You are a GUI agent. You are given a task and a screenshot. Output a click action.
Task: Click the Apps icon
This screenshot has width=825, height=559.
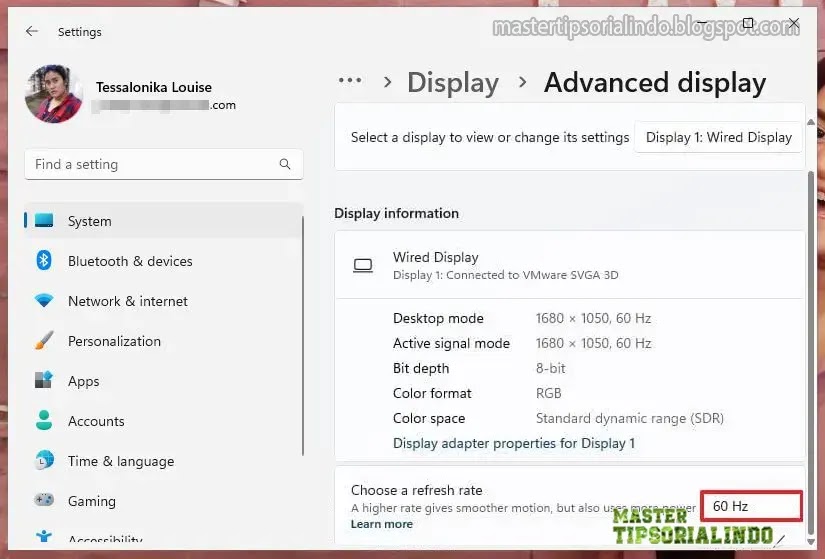tap(44, 380)
